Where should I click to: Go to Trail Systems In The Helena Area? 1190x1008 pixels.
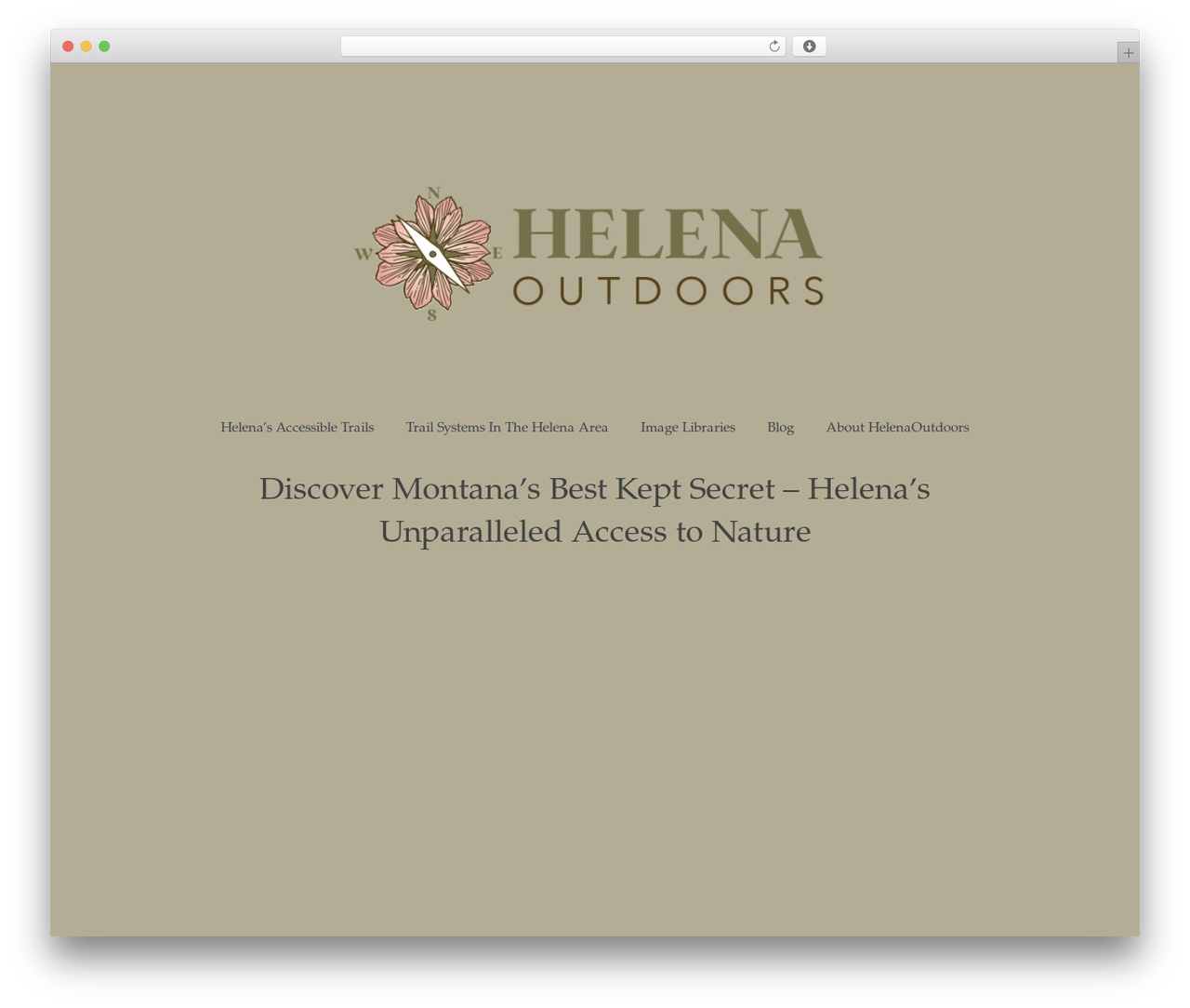pyautogui.click(x=507, y=427)
